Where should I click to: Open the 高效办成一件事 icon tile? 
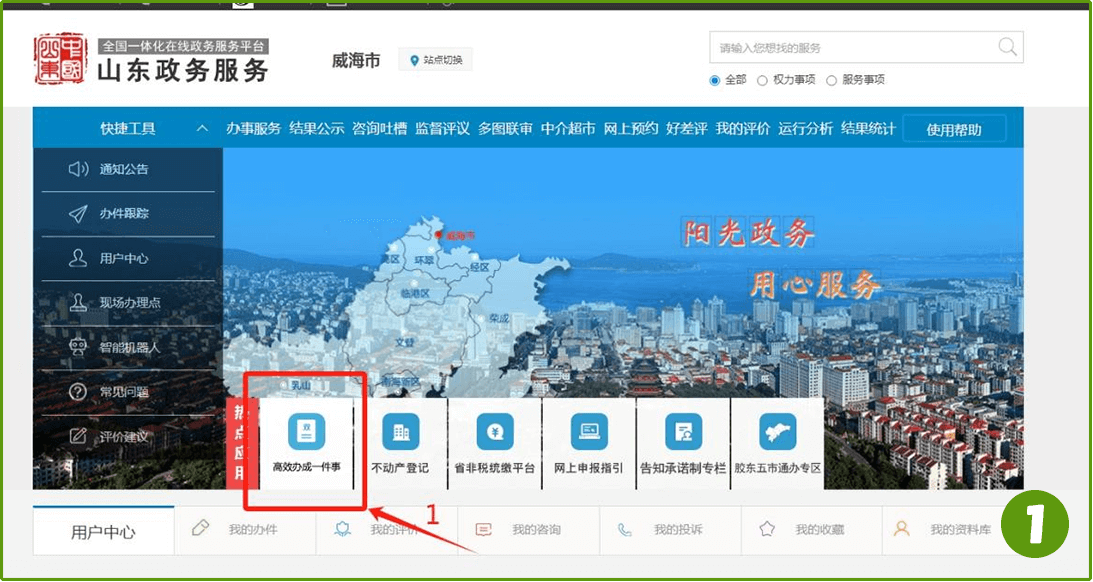pyautogui.click(x=306, y=432)
